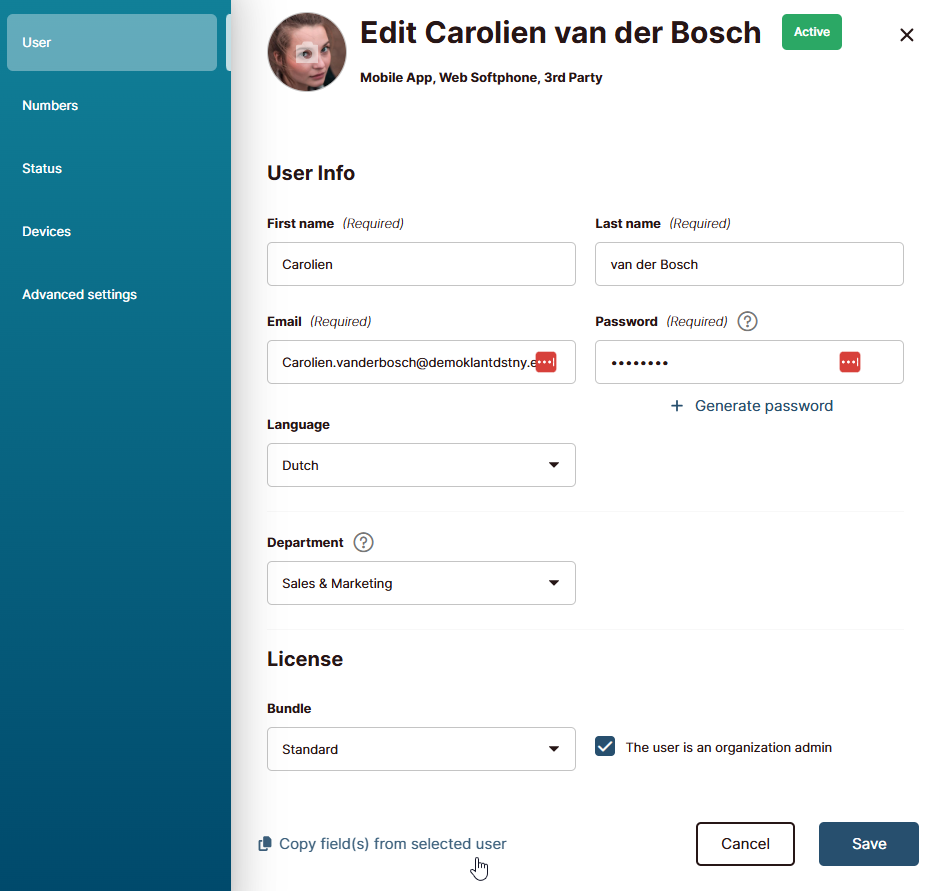
Task: Click the Cancel button
Action: point(745,844)
